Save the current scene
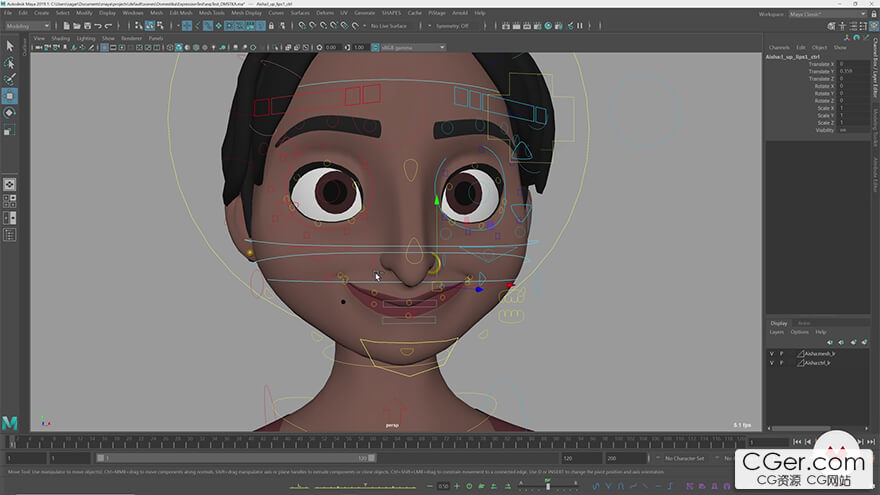 pos(87,26)
